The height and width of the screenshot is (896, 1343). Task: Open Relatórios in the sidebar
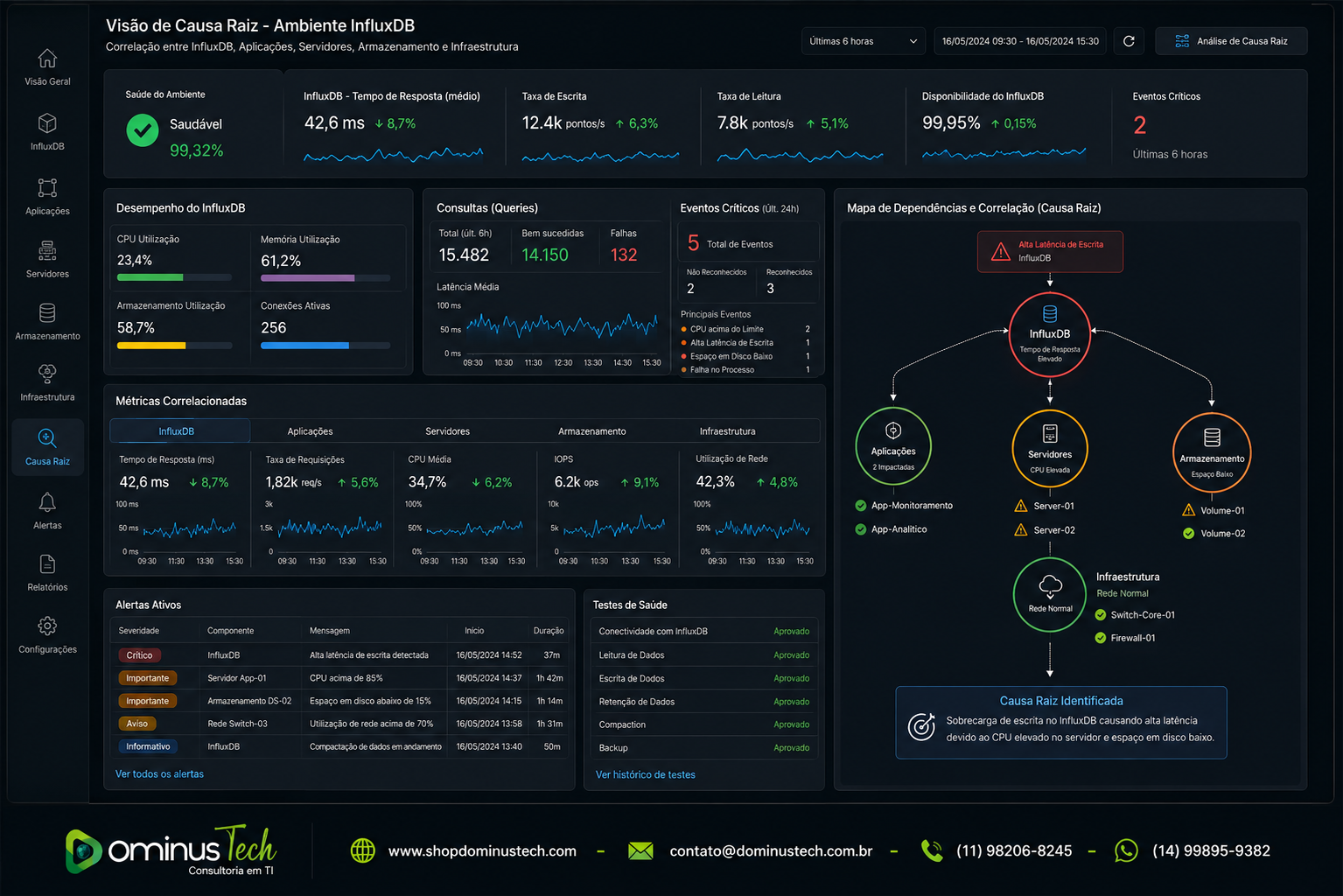pyautogui.click(x=47, y=573)
